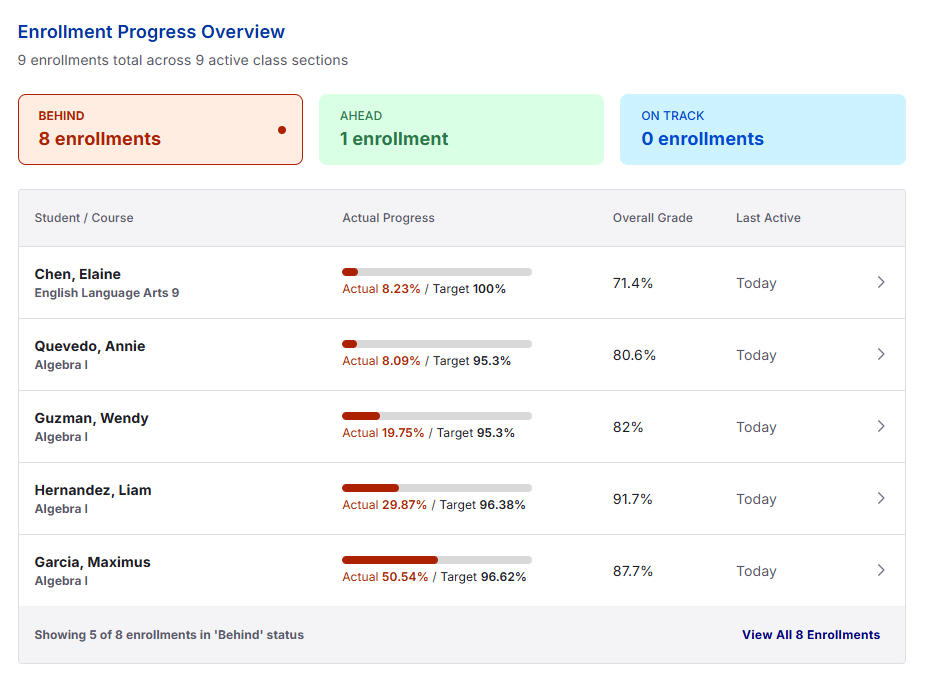The image size is (925, 674).
Task: Click 'Actual 29.87% / Target 96.38%' text
Action: [x=434, y=505]
